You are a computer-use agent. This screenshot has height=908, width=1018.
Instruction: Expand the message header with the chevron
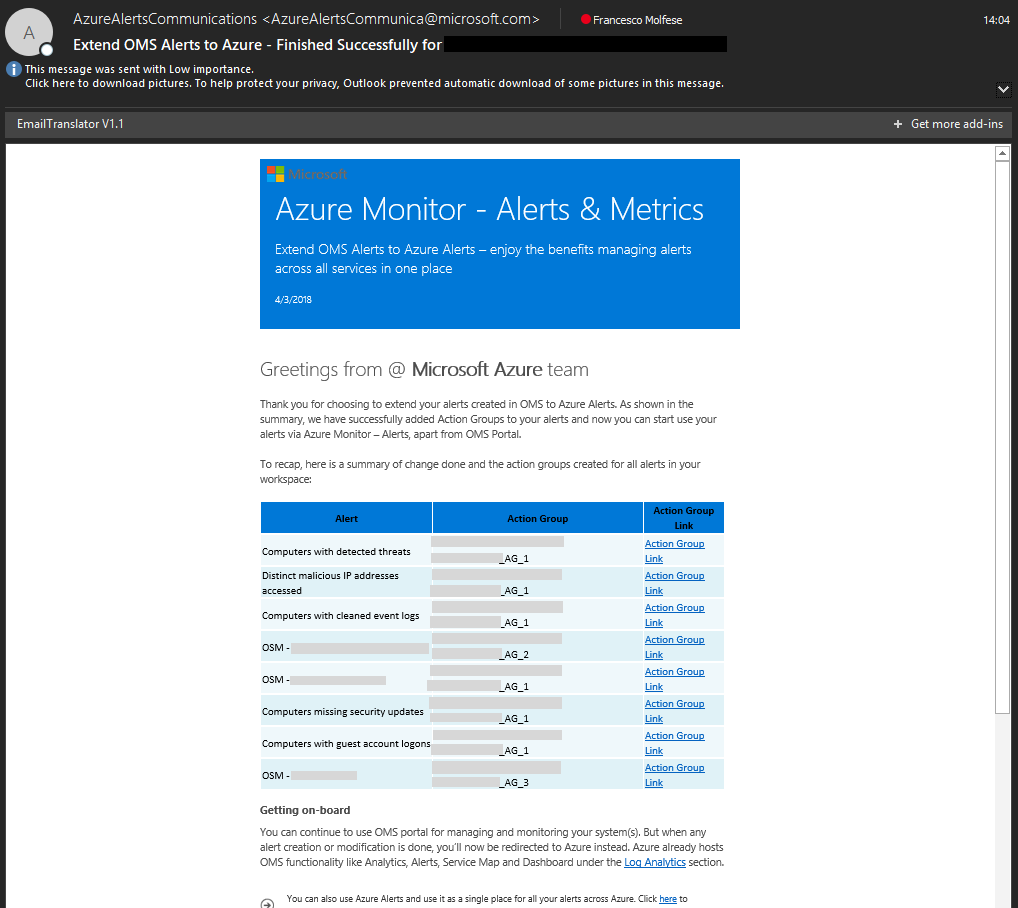1003,90
